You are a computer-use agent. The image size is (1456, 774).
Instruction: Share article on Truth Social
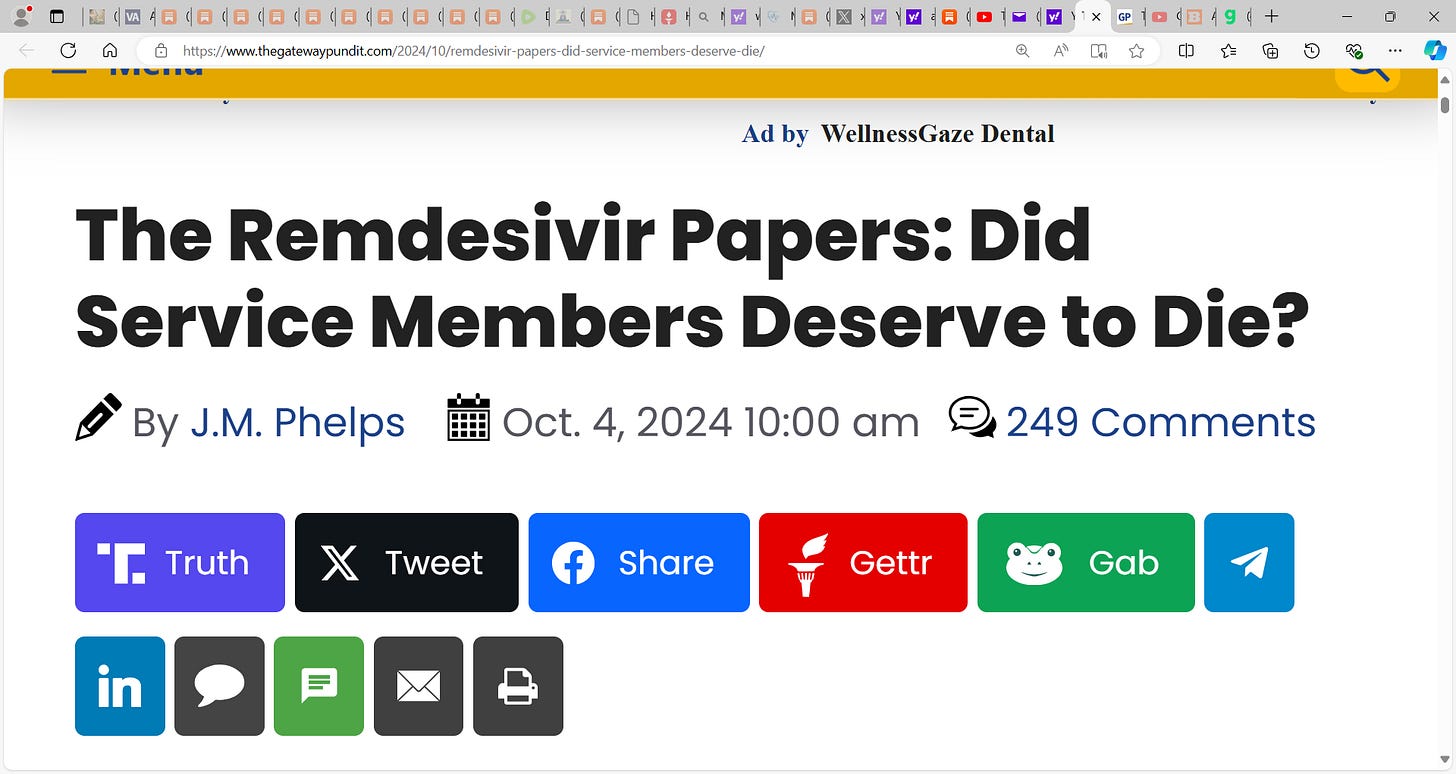[180, 562]
